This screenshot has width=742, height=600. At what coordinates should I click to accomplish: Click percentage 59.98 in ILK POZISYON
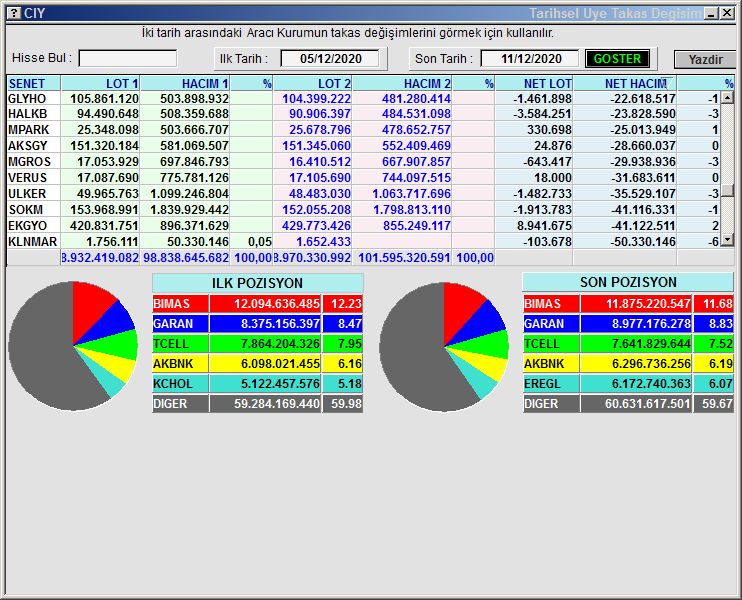[x=346, y=404]
